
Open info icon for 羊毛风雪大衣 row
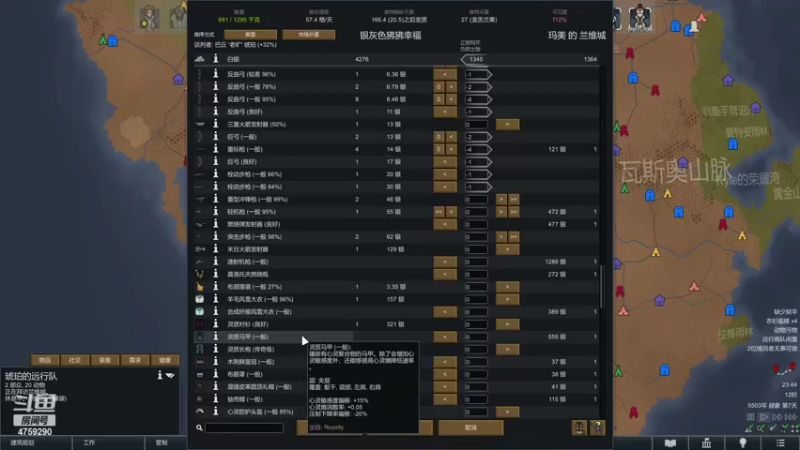pyautogui.click(x=215, y=299)
